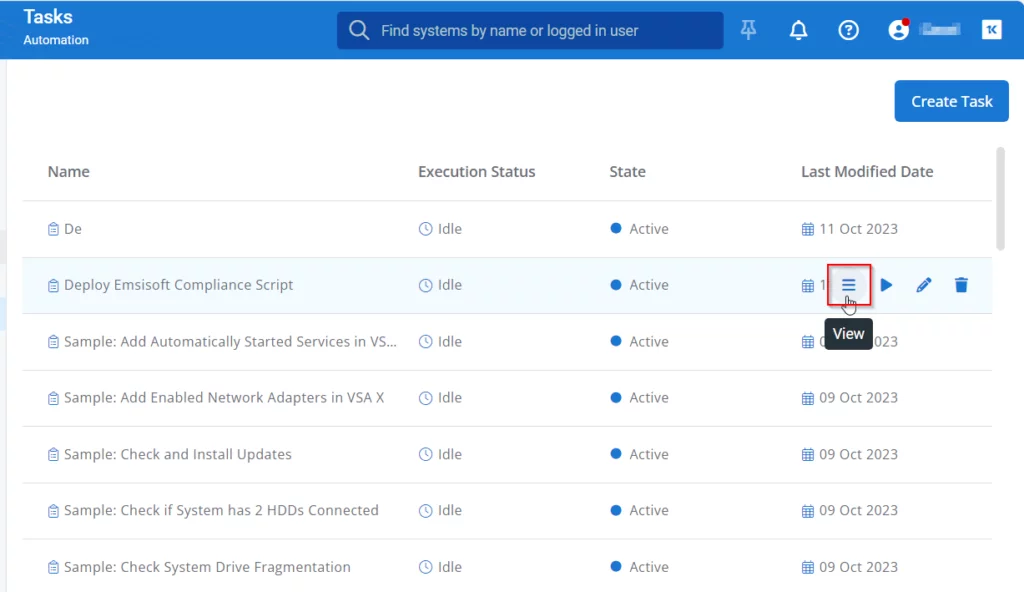Open the help question mark icon

(x=848, y=30)
